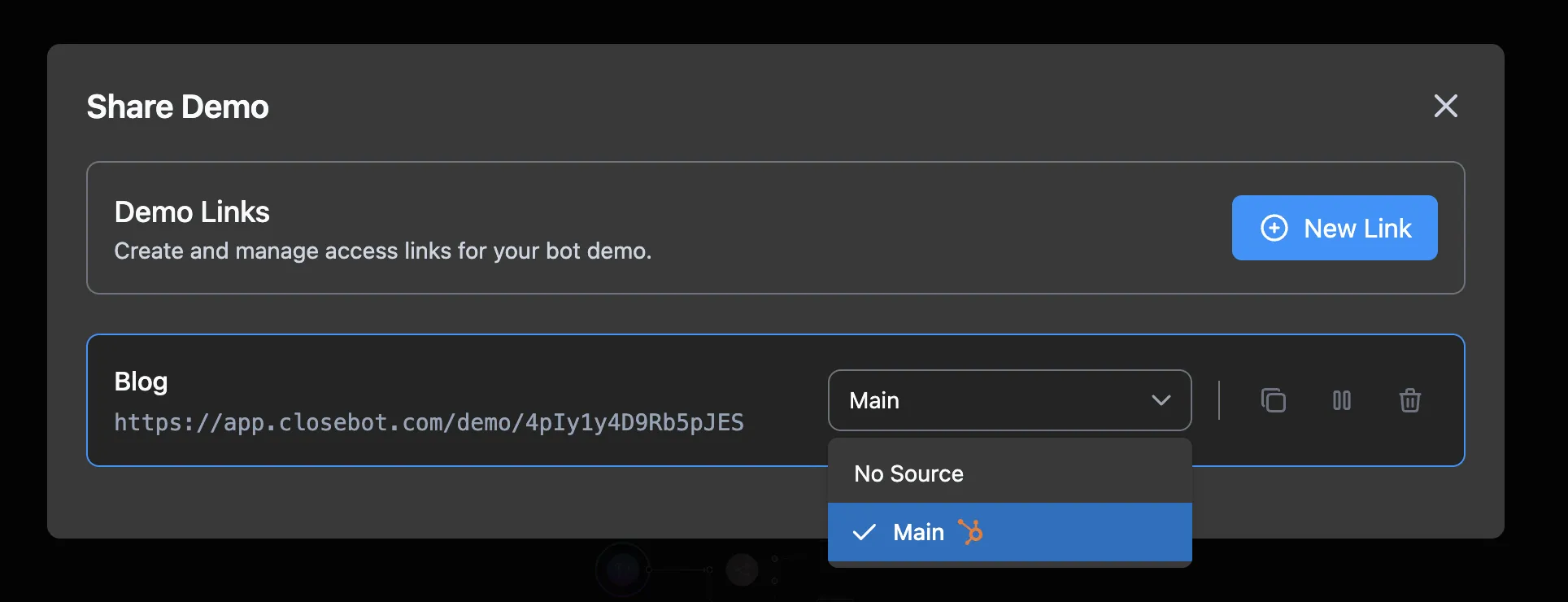Choose No Source from the dropdown list
The height and width of the screenshot is (602, 1568).
pos(908,473)
